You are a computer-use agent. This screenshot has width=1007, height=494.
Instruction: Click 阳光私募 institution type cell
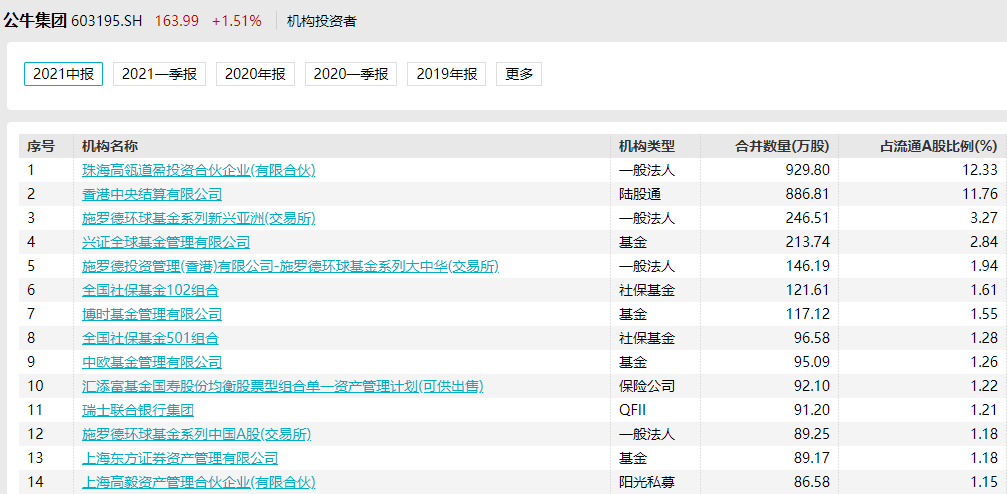647,482
